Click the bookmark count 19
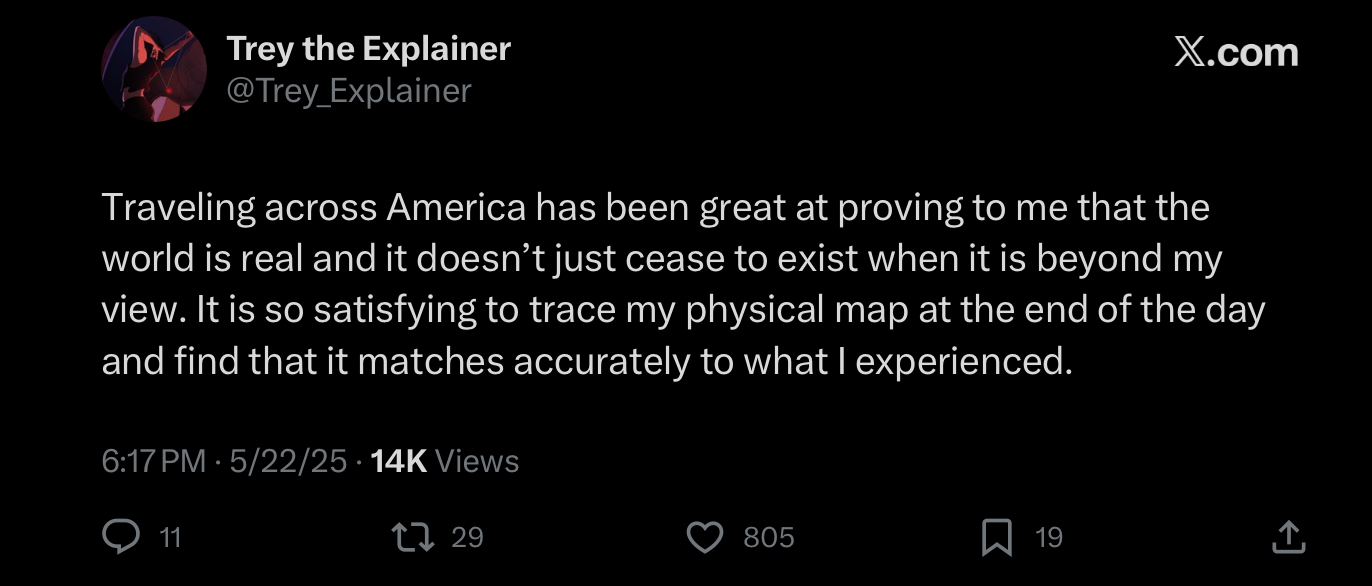 [1048, 538]
